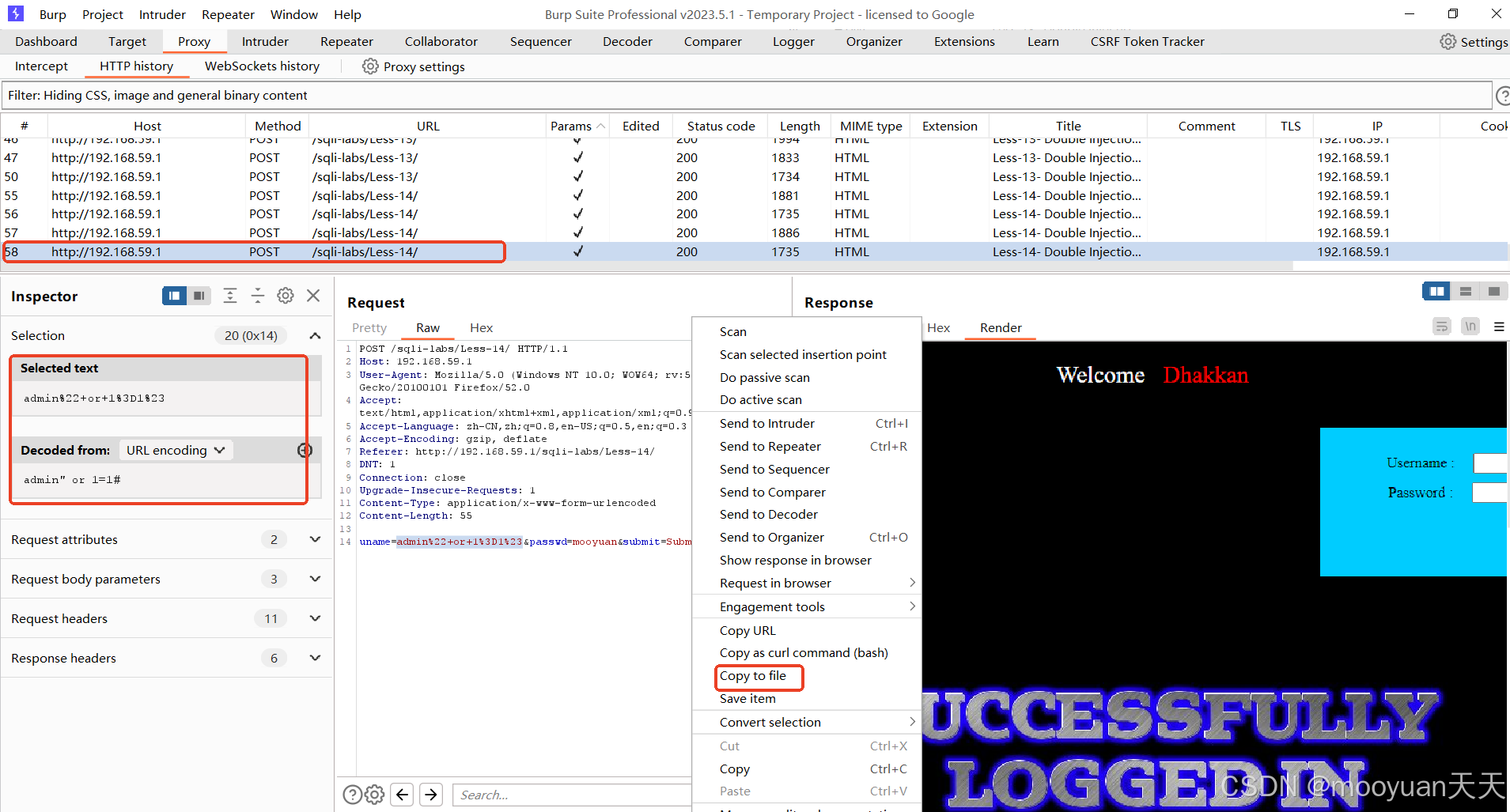Open Settings gear in top right
The width and height of the screenshot is (1510, 812).
[x=1447, y=42]
